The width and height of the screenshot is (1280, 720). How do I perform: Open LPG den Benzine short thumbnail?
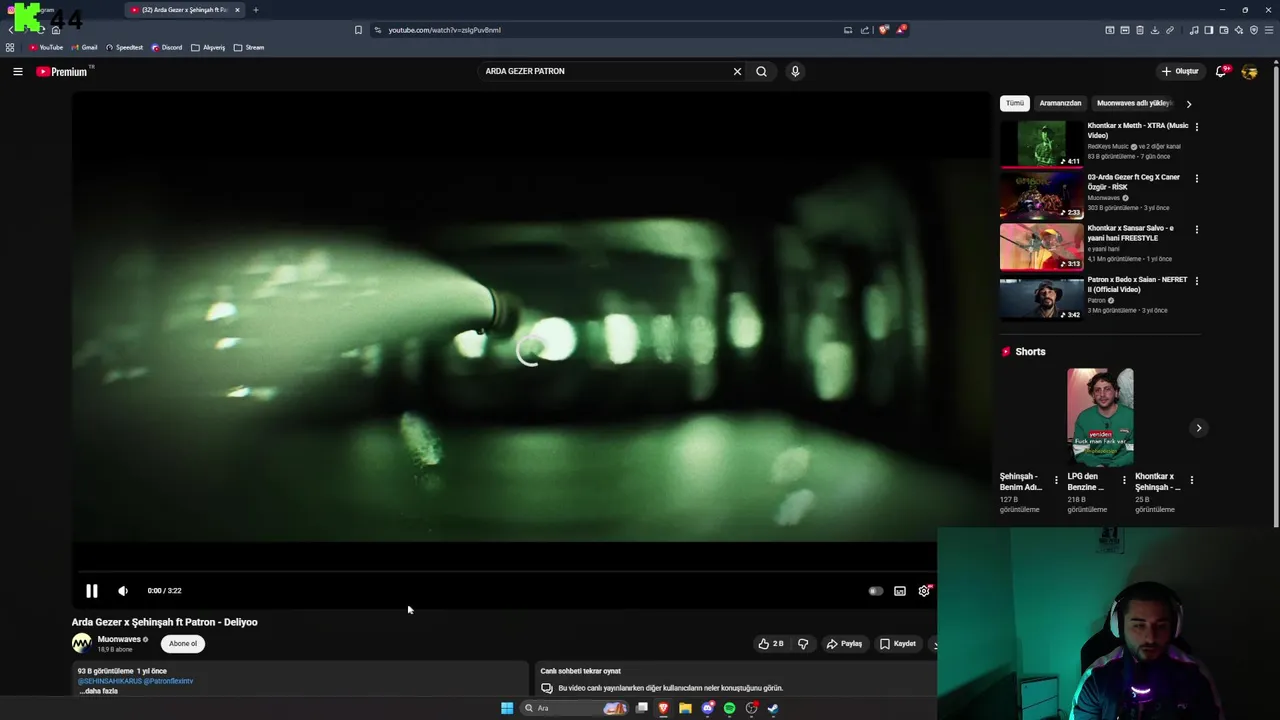pos(1100,417)
